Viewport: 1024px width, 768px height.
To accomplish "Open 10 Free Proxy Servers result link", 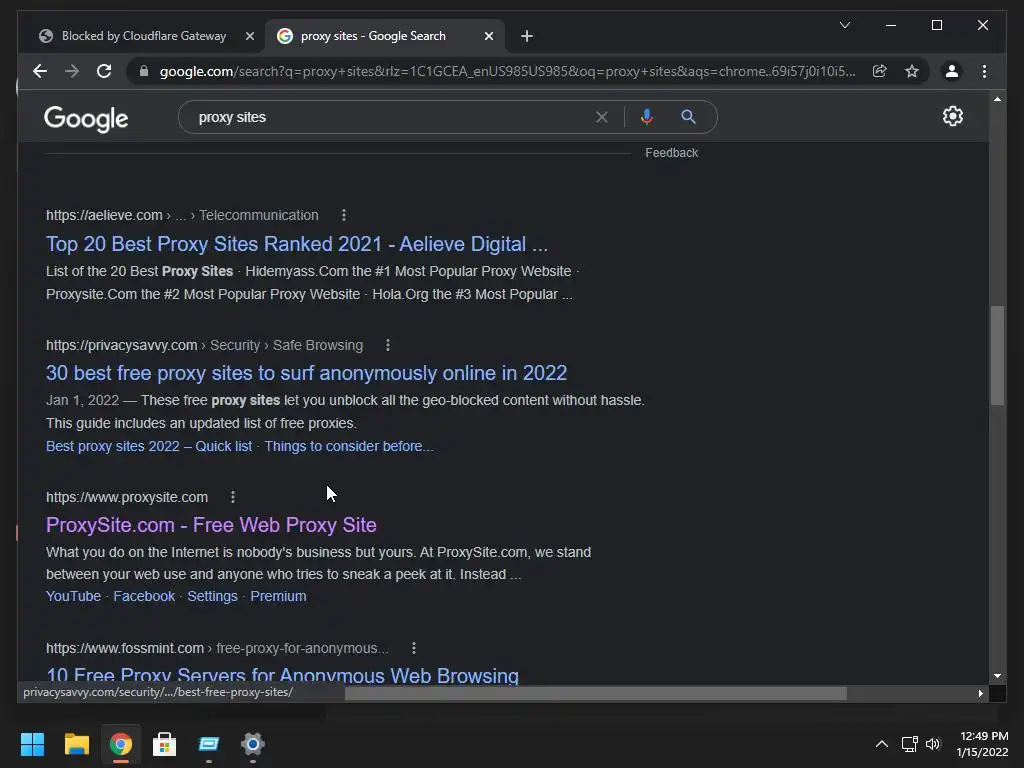I will click(x=282, y=675).
